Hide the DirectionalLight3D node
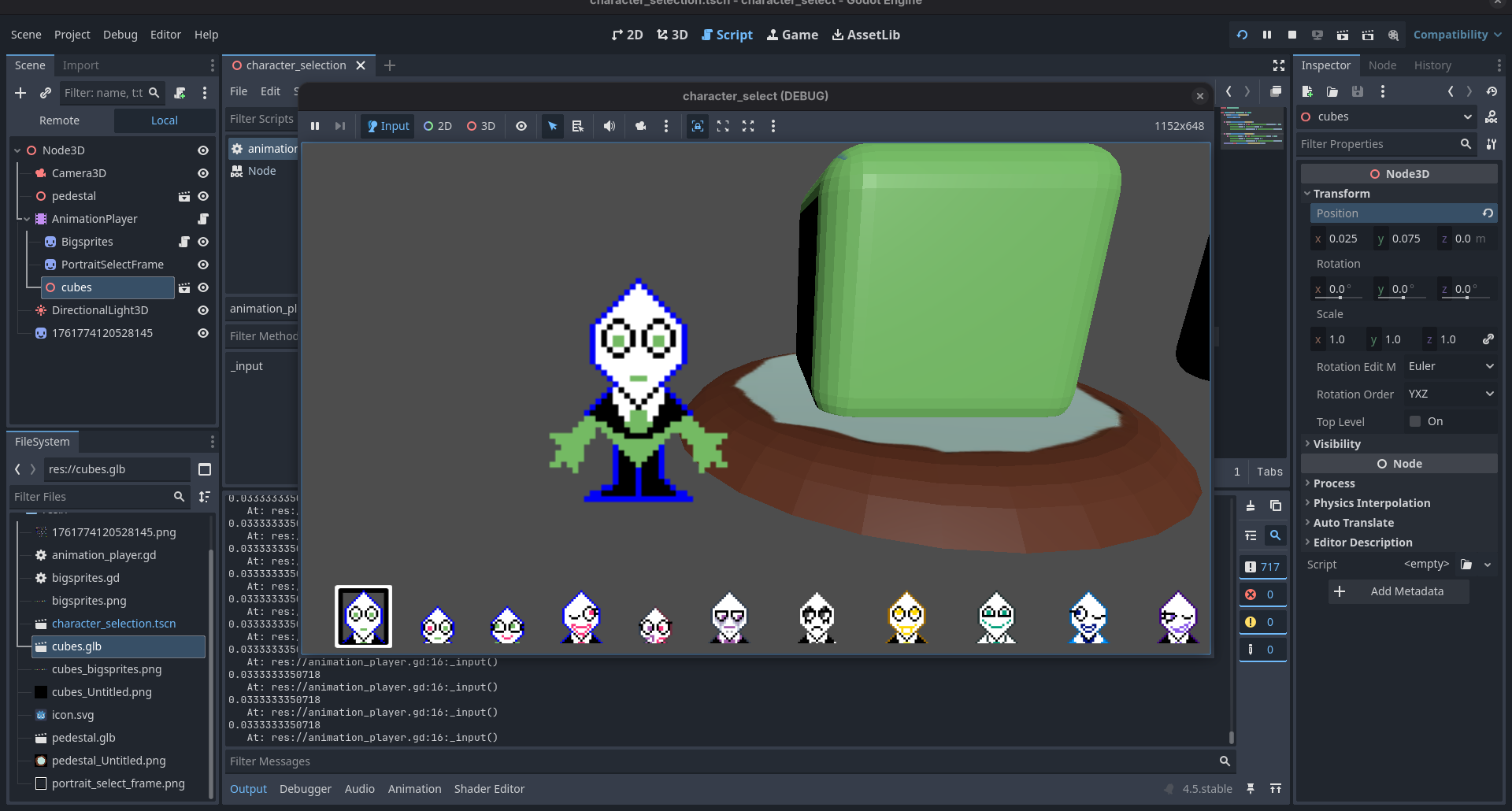Screen dimensions: 1512x811 pyautogui.click(x=203, y=310)
